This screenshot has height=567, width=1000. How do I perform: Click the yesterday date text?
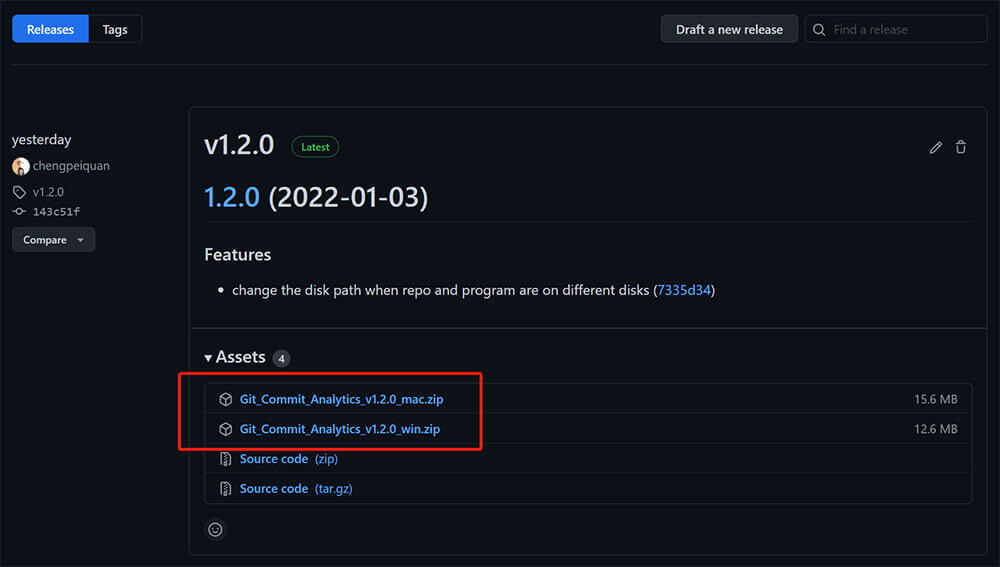point(41,140)
